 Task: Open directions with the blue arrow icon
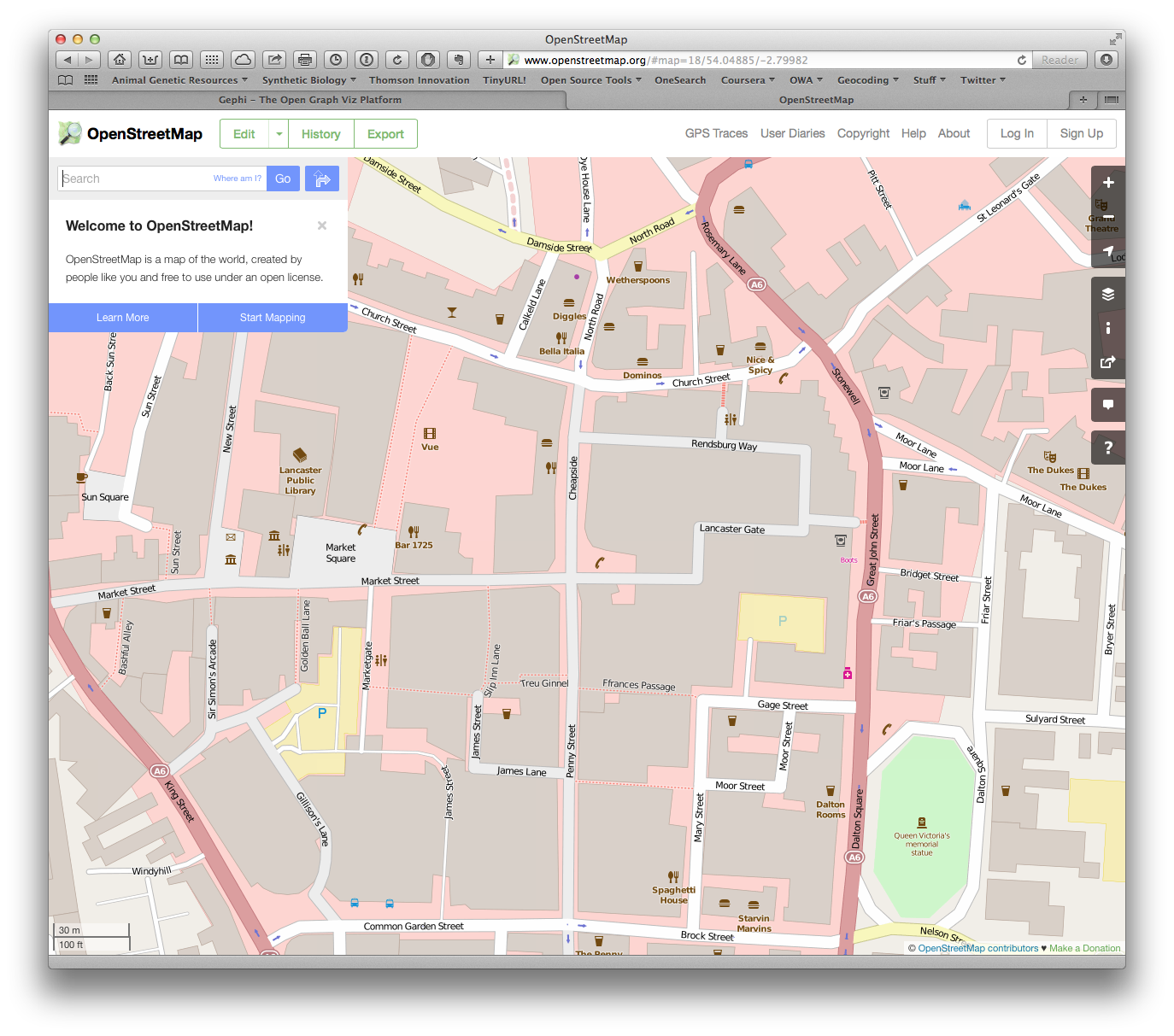322,179
